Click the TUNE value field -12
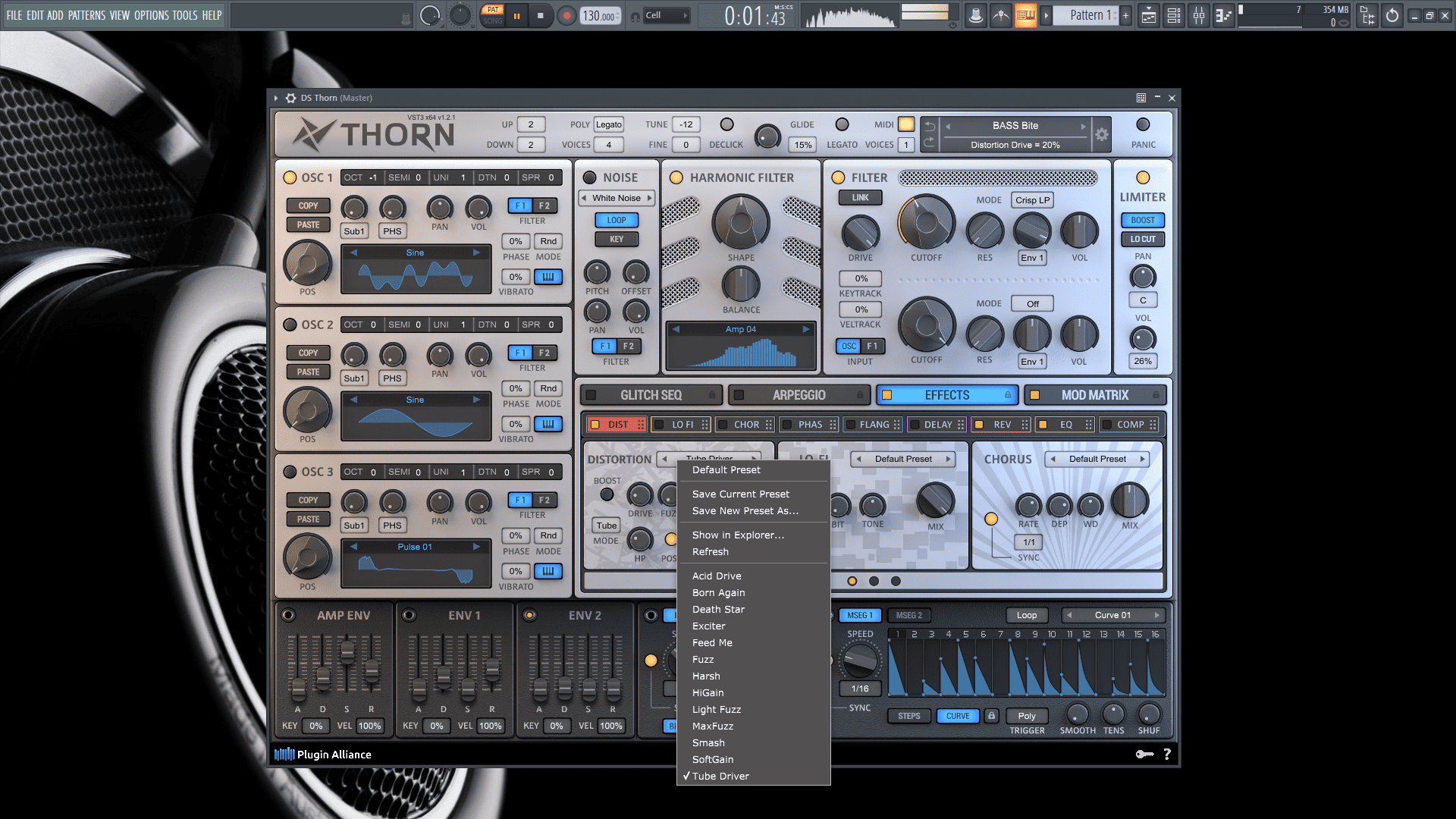 click(686, 124)
